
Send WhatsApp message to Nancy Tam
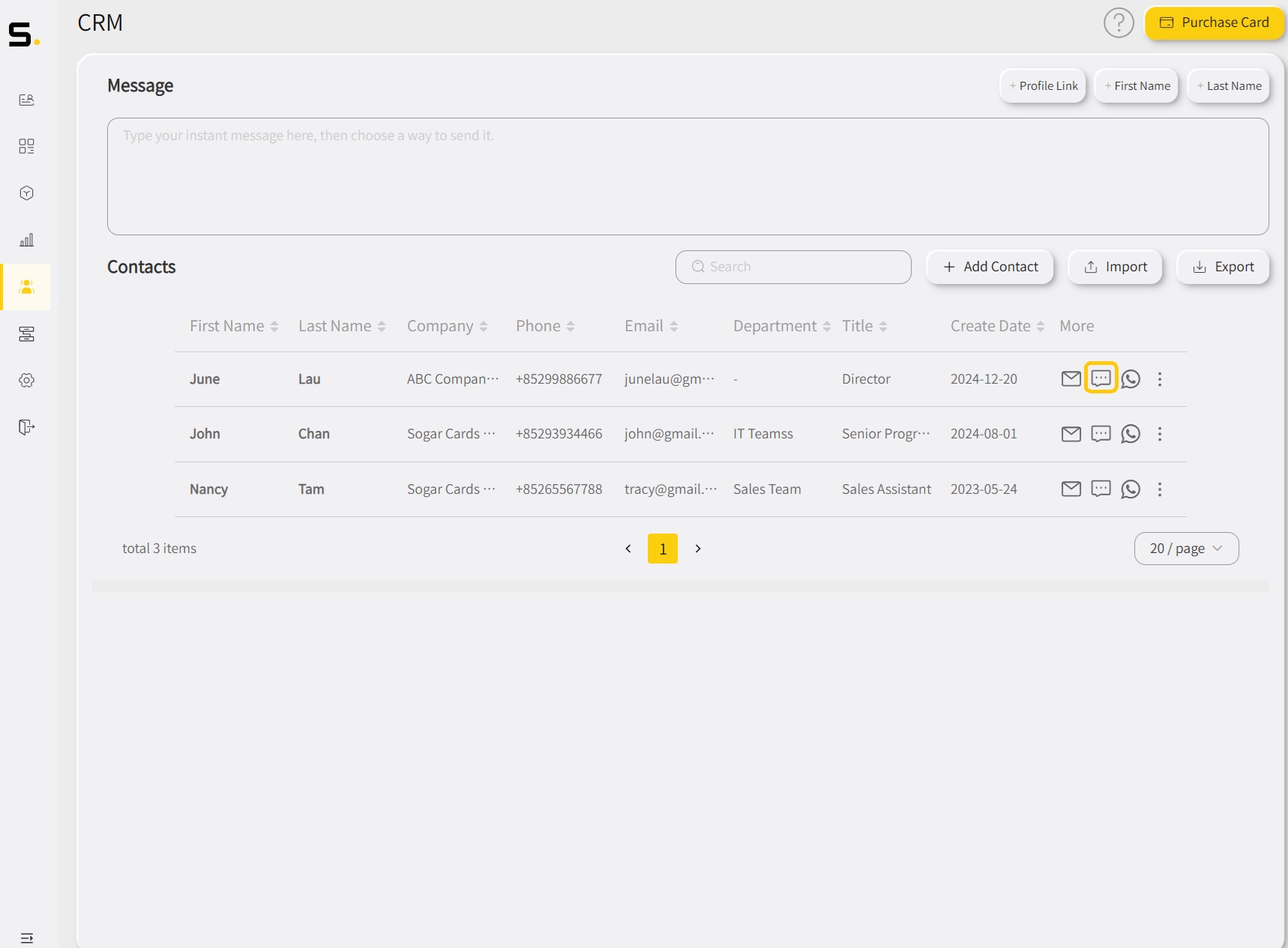pyautogui.click(x=1131, y=489)
